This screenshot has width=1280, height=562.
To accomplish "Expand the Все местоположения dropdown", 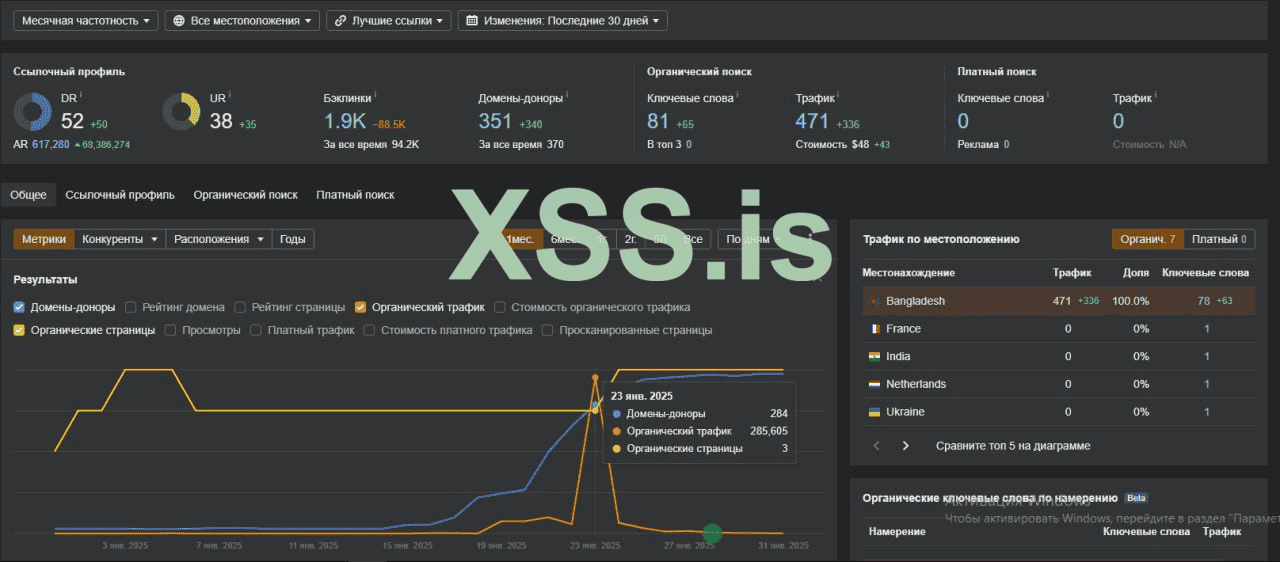I will coord(241,20).
